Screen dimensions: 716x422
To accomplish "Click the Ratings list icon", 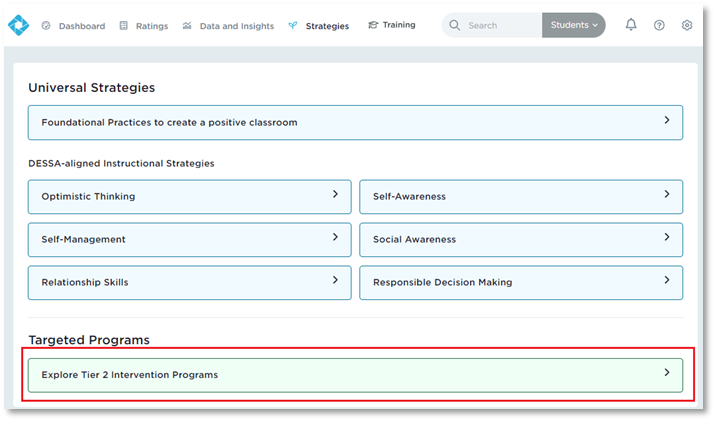I will pyautogui.click(x=124, y=26).
